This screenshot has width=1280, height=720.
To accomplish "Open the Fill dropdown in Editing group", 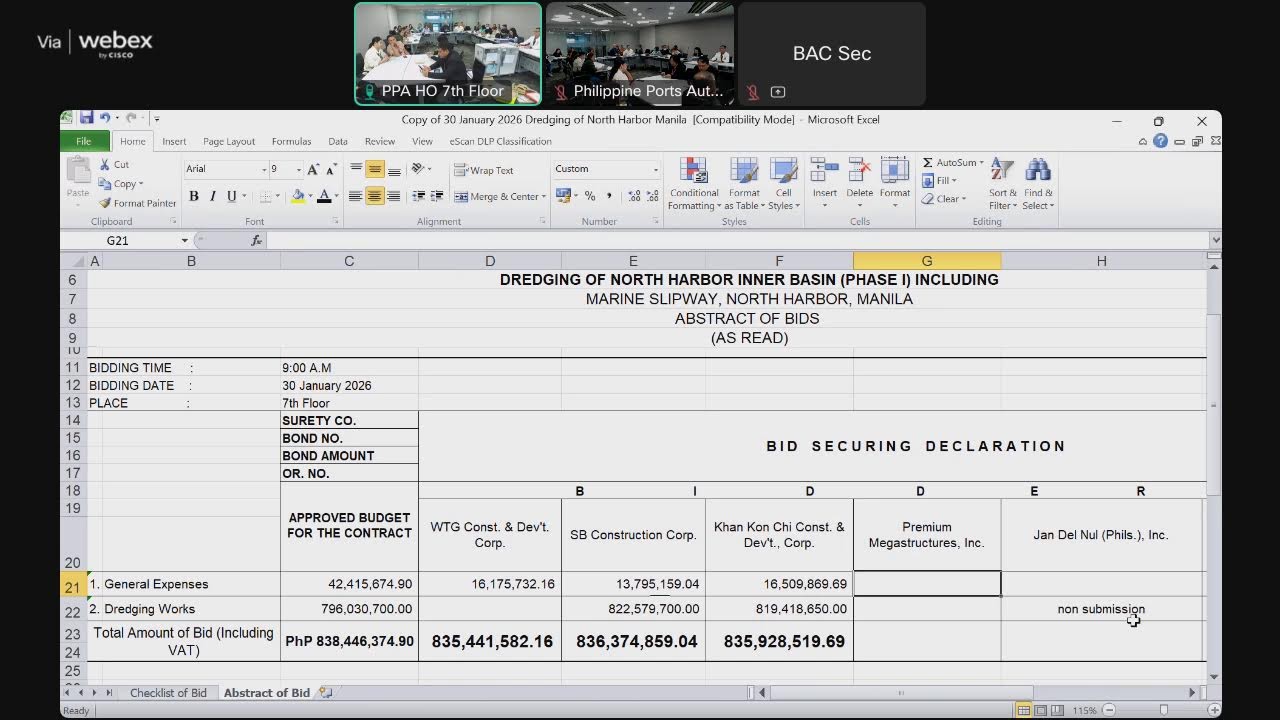I will click(x=940, y=181).
